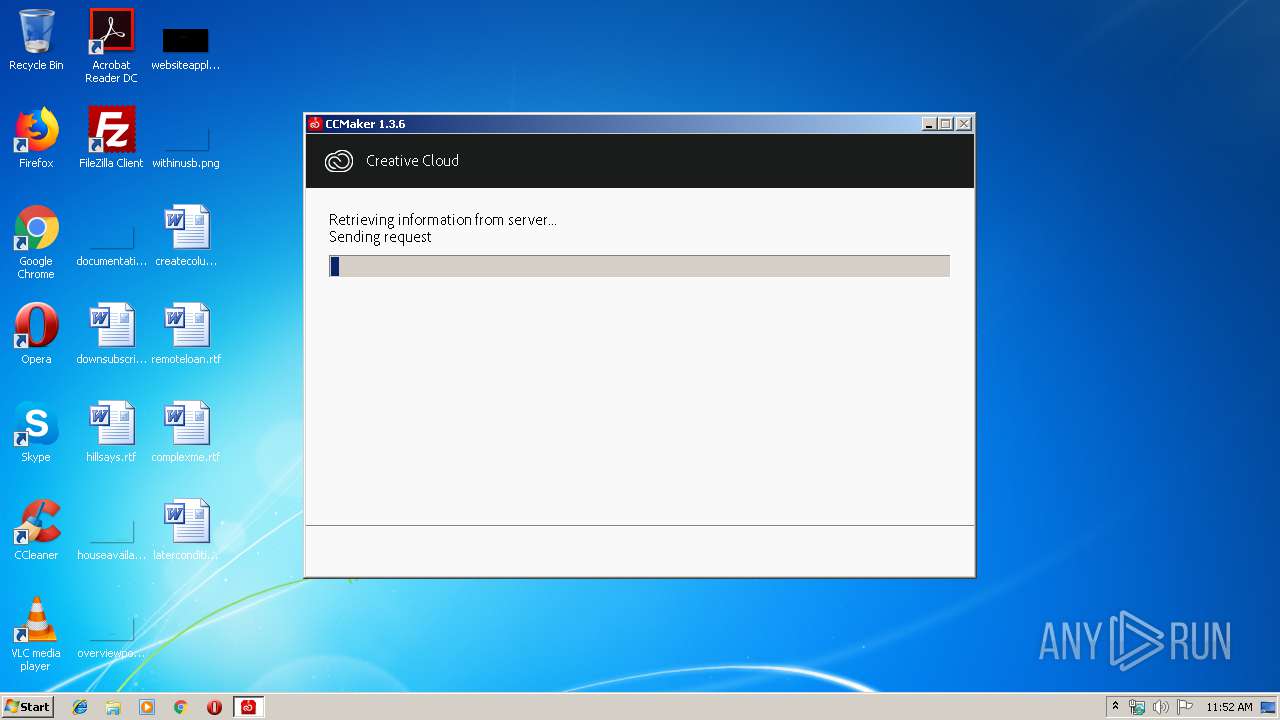This screenshot has width=1280, height=720.
Task: Click the 'Sending request' status text
Action: pyautogui.click(x=380, y=237)
